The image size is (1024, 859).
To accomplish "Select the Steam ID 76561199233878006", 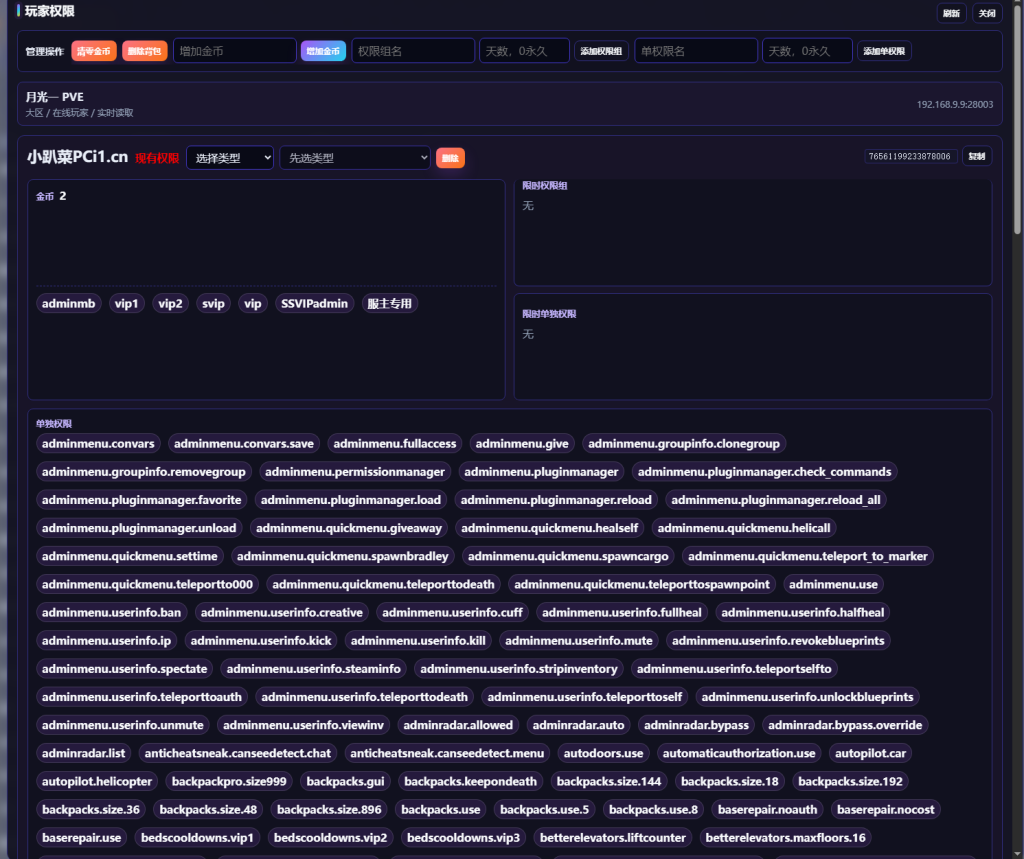I will [910, 156].
